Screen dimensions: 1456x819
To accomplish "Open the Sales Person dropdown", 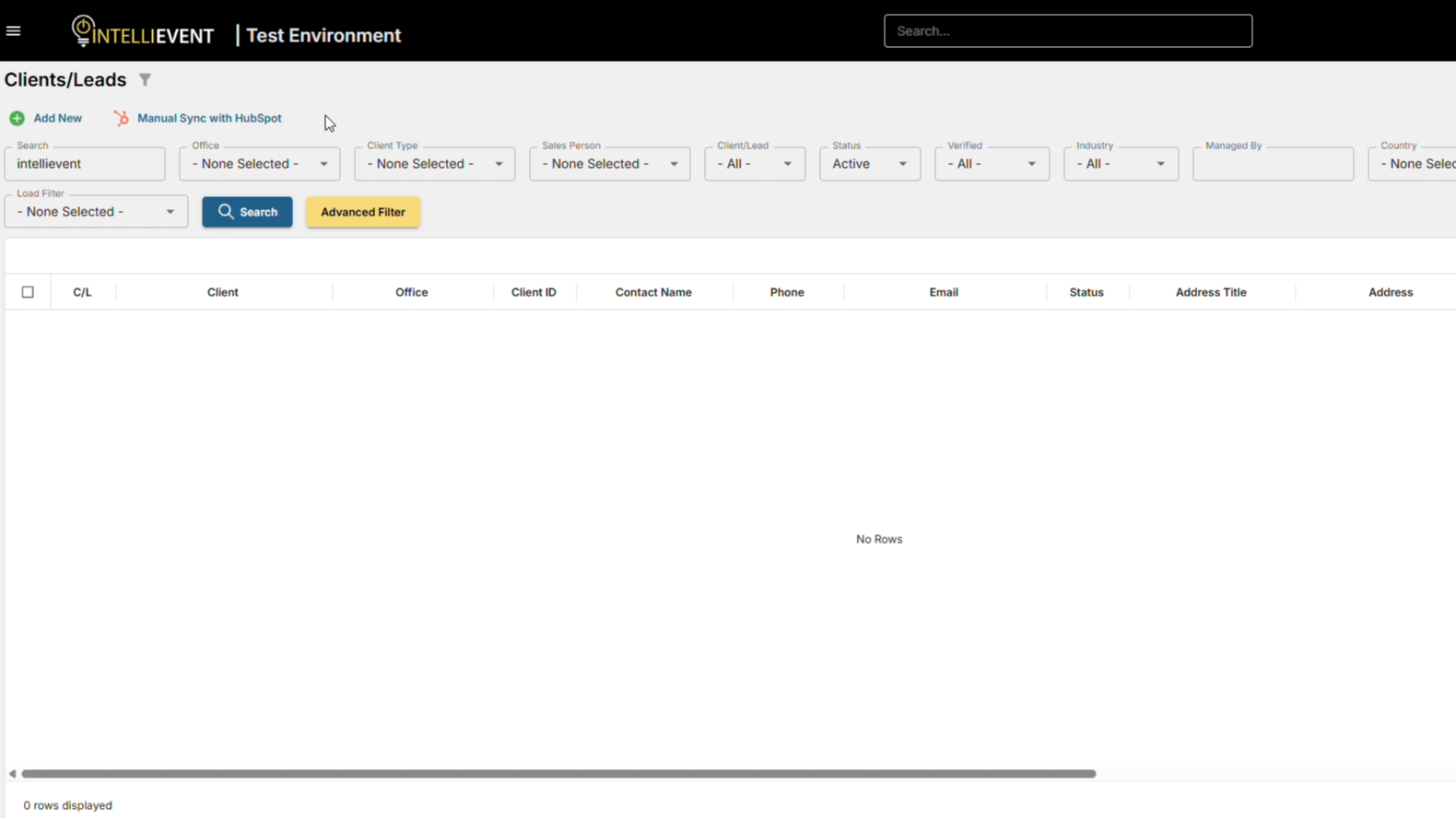I will coord(610,164).
